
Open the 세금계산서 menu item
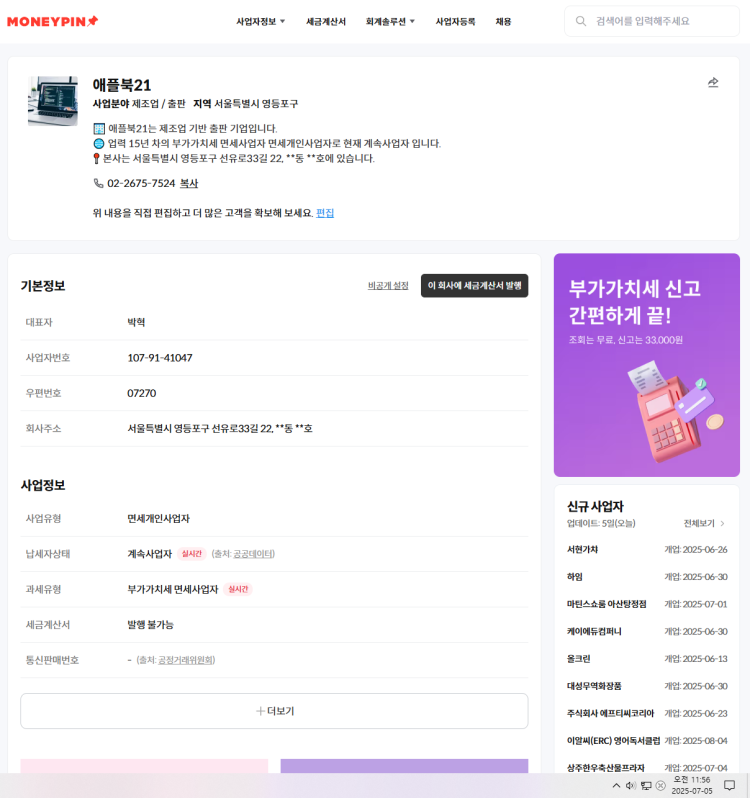pyautogui.click(x=326, y=21)
